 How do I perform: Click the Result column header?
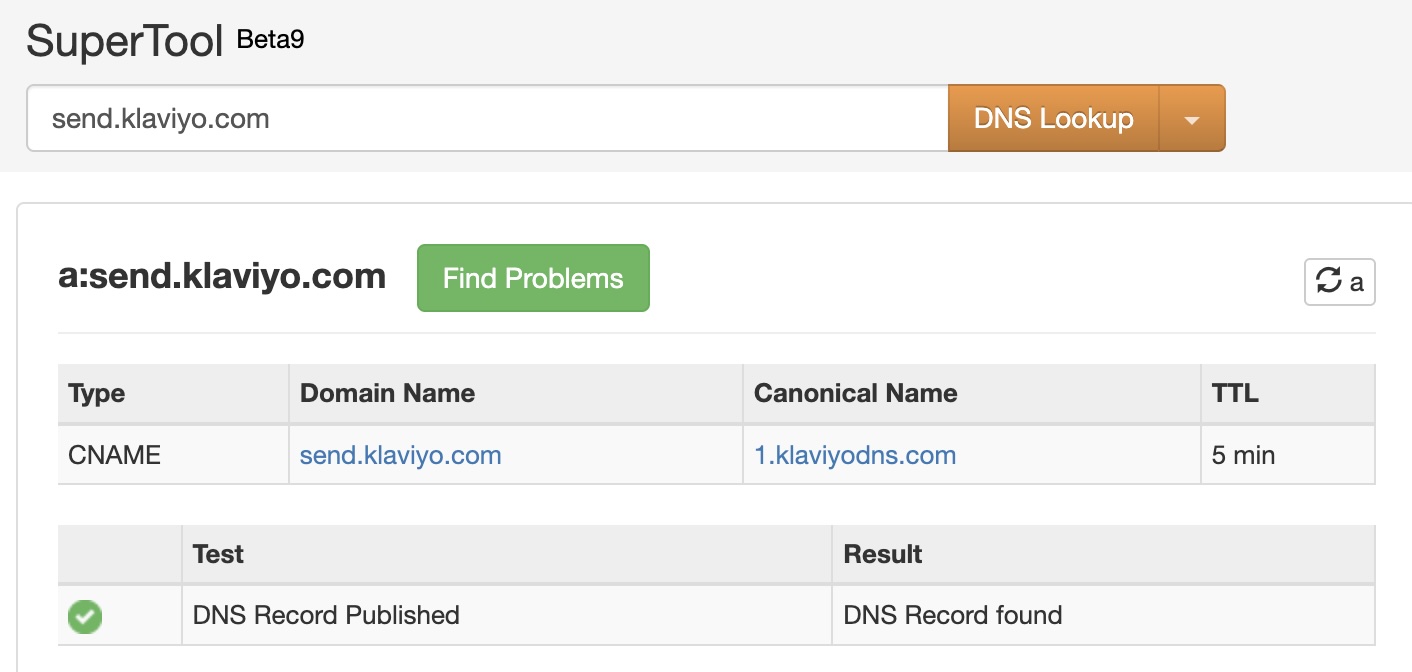[x=883, y=554]
